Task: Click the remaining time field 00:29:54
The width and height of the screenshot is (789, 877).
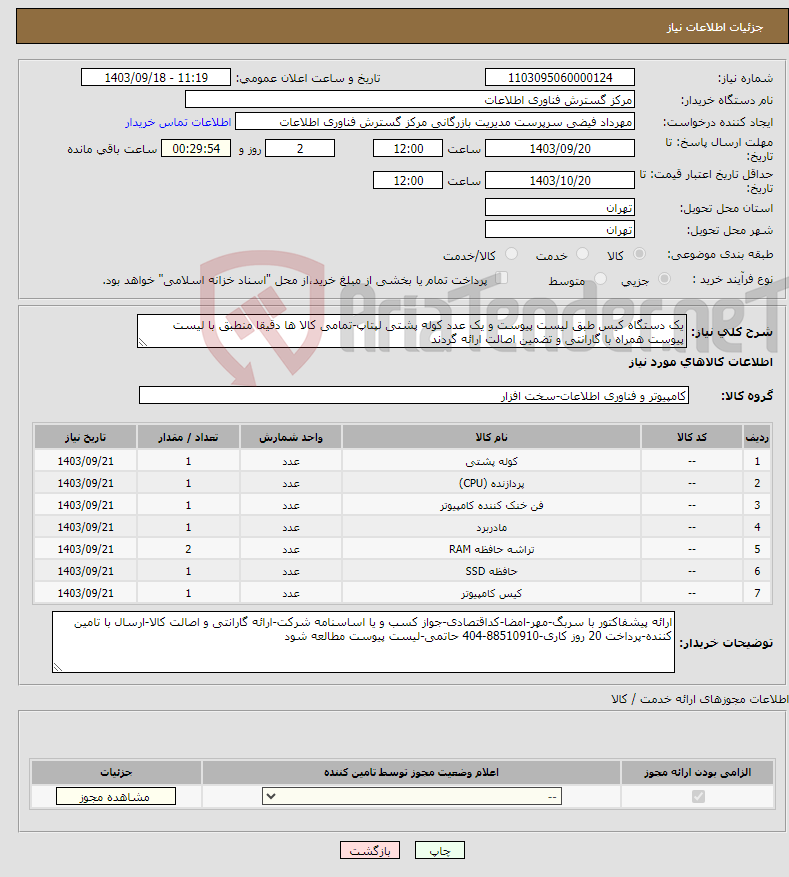Action: click(196, 148)
